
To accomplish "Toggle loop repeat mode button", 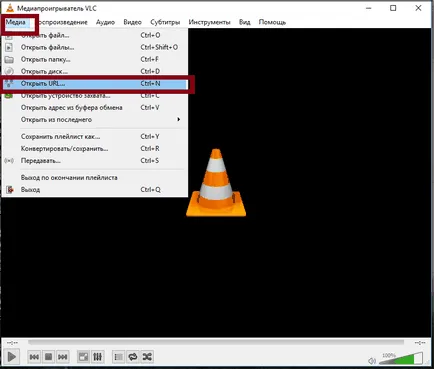I will [x=133, y=357].
